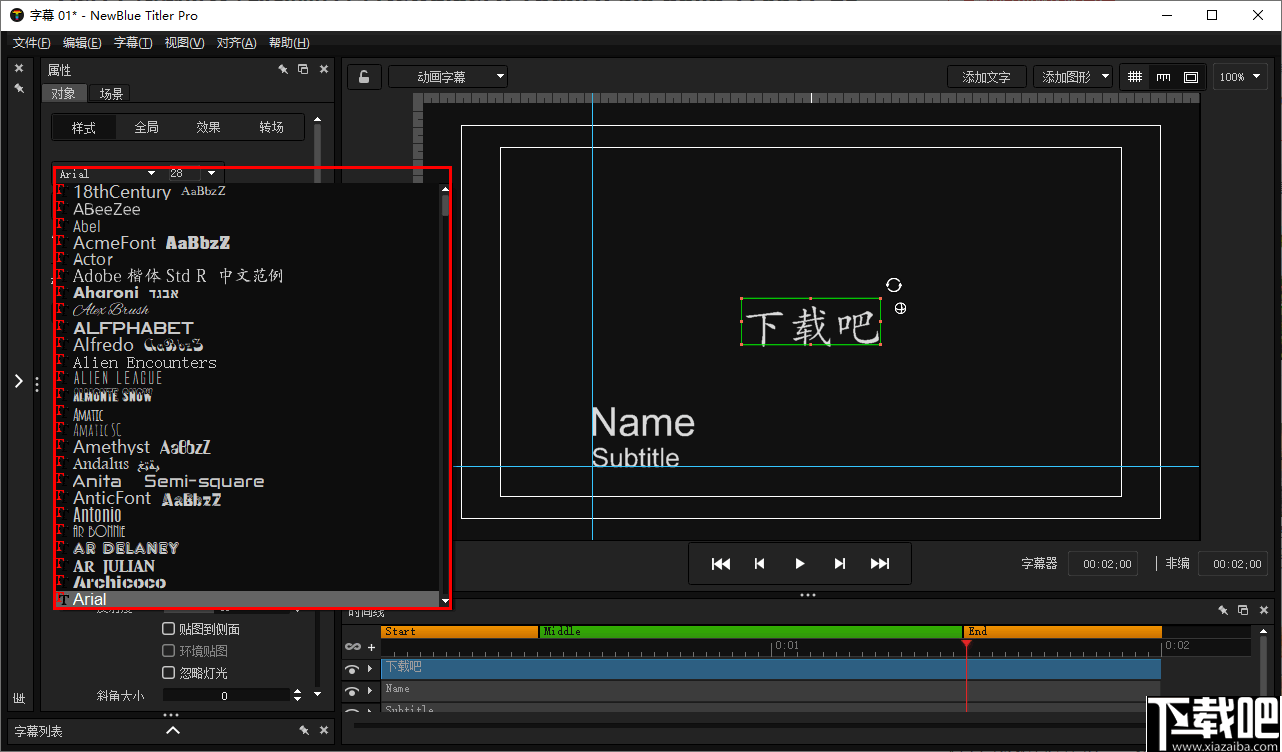Click the lock icon beside 动画字幕
This screenshot has height=752, width=1282.
(366, 76)
